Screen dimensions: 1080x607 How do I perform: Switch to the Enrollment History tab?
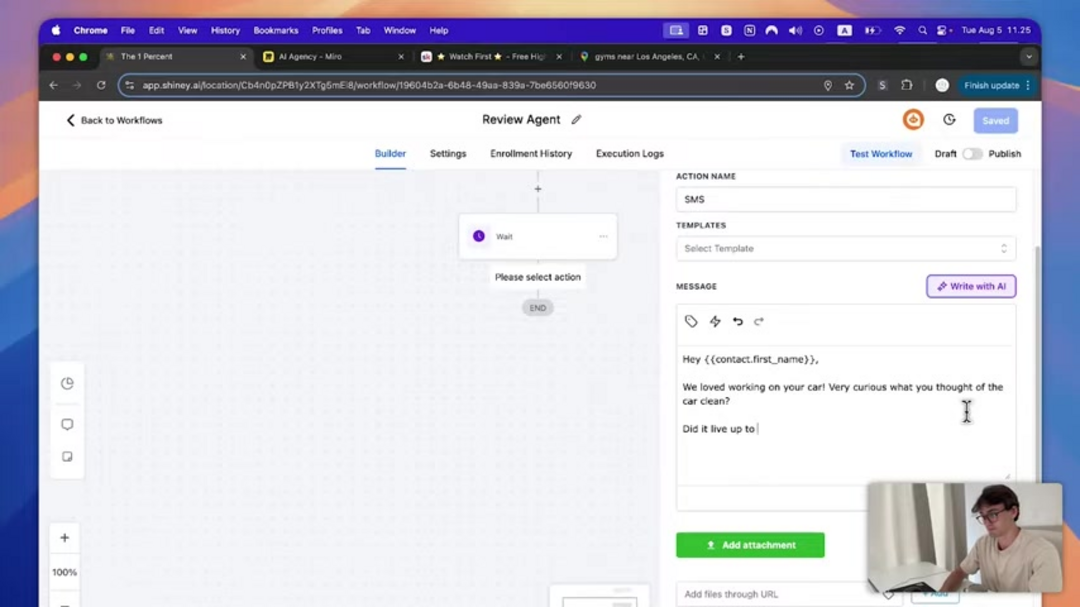point(531,154)
